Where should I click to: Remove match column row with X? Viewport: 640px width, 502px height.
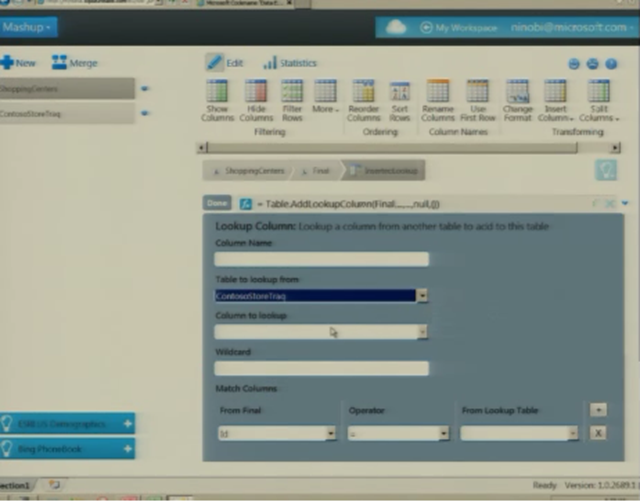[598, 433]
